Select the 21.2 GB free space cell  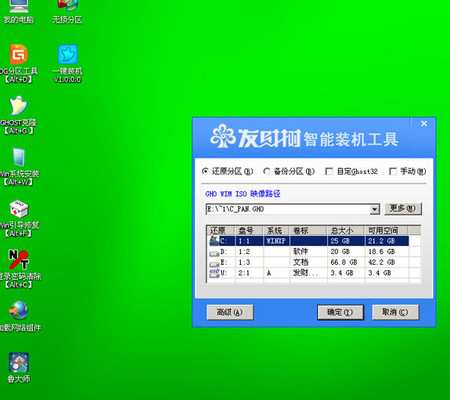382,241
